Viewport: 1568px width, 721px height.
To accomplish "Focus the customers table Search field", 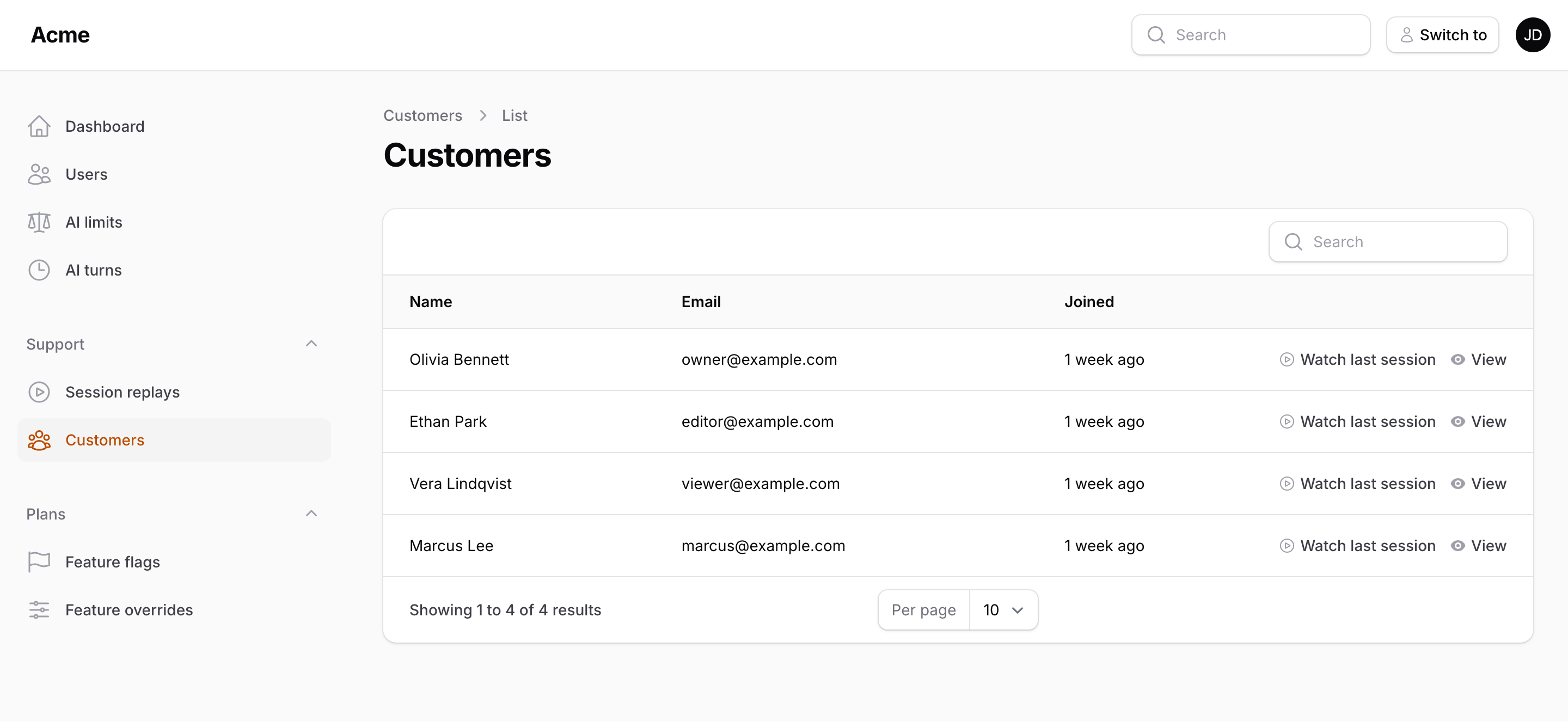I will (x=1388, y=242).
